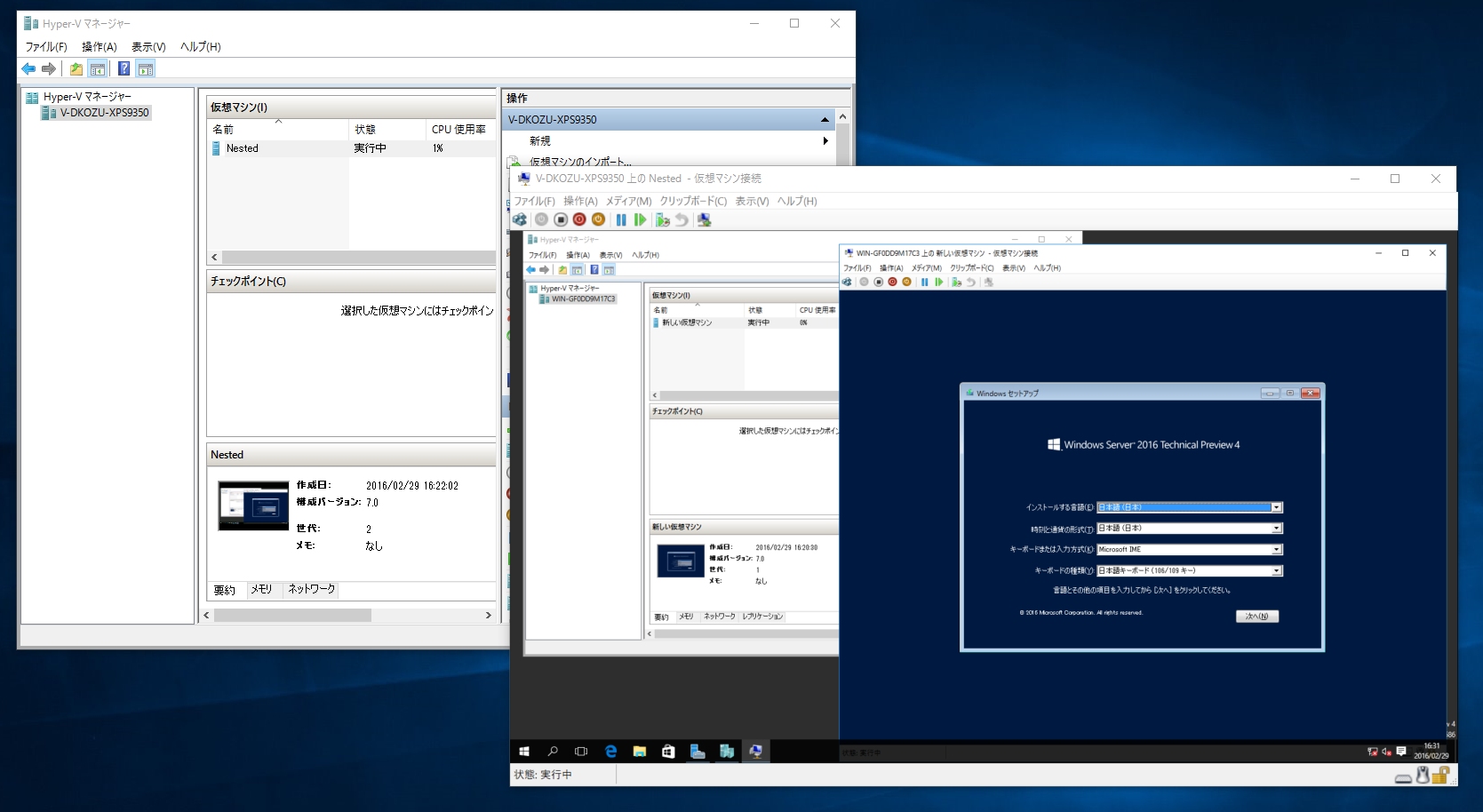
Task: Click red Shut Down icon in Nested VM toolbar
Action: (579, 219)
